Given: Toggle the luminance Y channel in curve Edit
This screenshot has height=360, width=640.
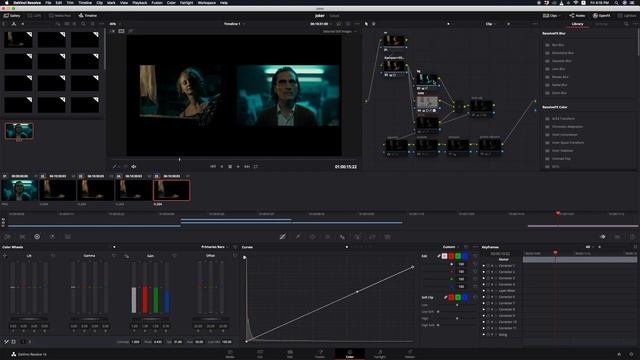Looking at the screenshot, I should click(444, 256).
